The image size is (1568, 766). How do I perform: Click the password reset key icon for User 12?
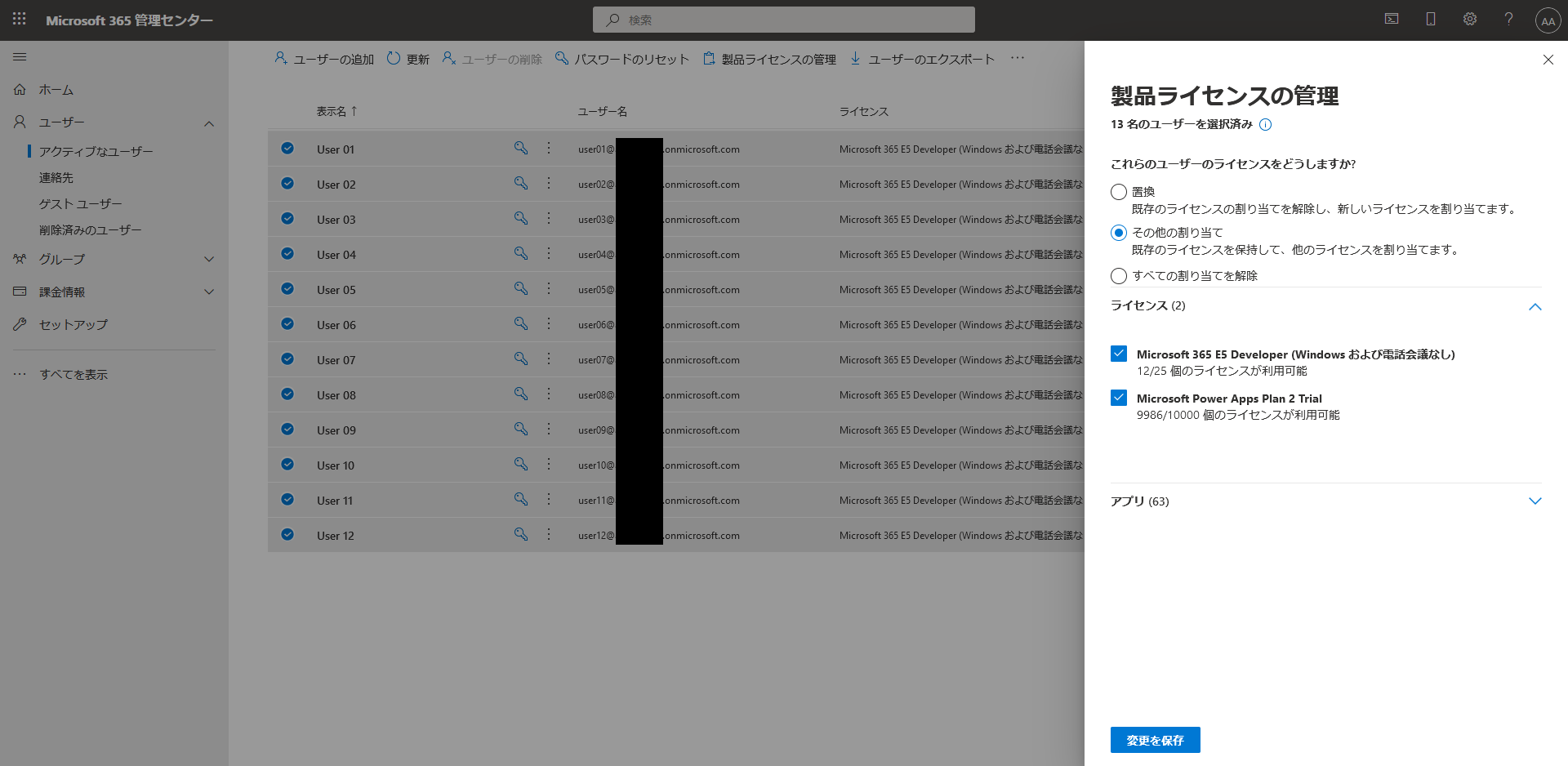(x=521, y=534)
